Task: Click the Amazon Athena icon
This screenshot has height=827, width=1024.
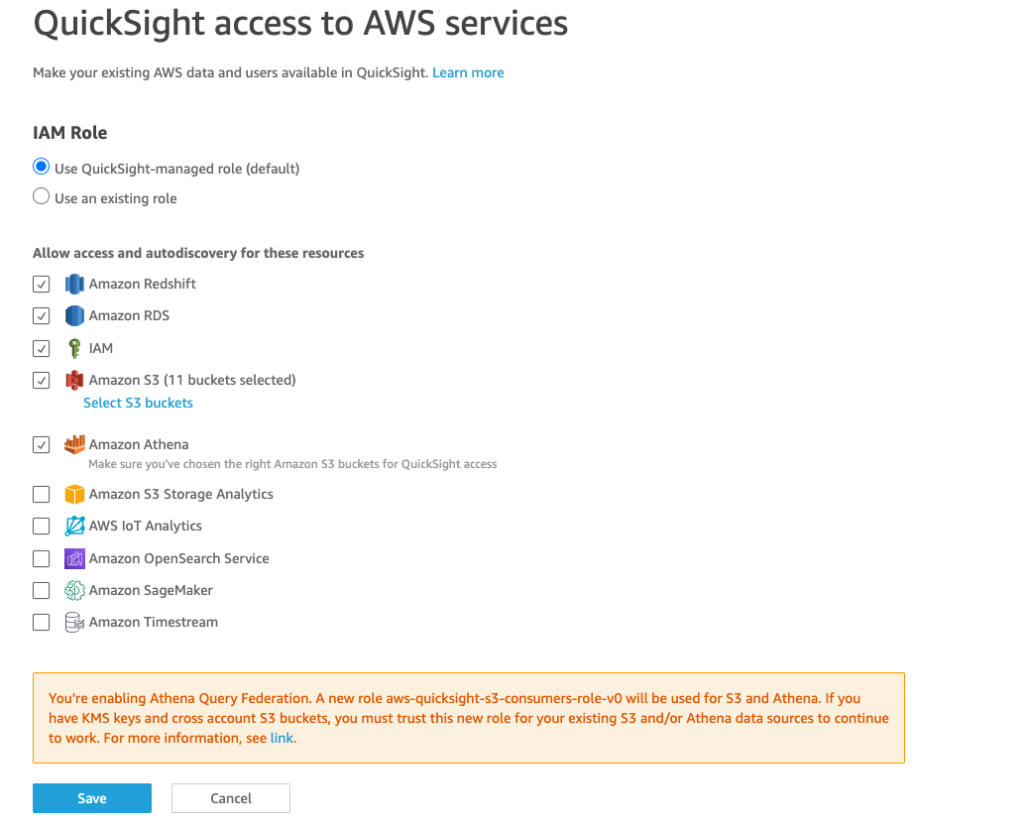Action: click(x=72, y=444)
